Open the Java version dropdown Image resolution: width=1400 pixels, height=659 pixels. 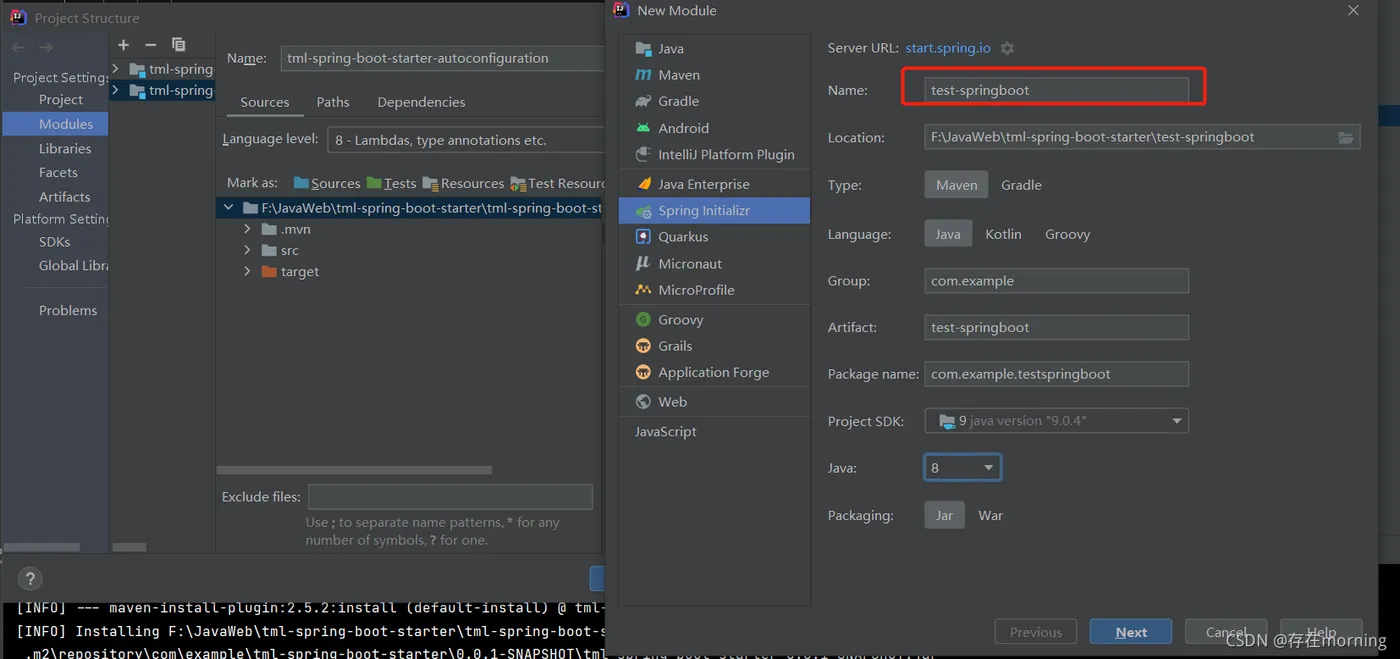click(962, 467)
